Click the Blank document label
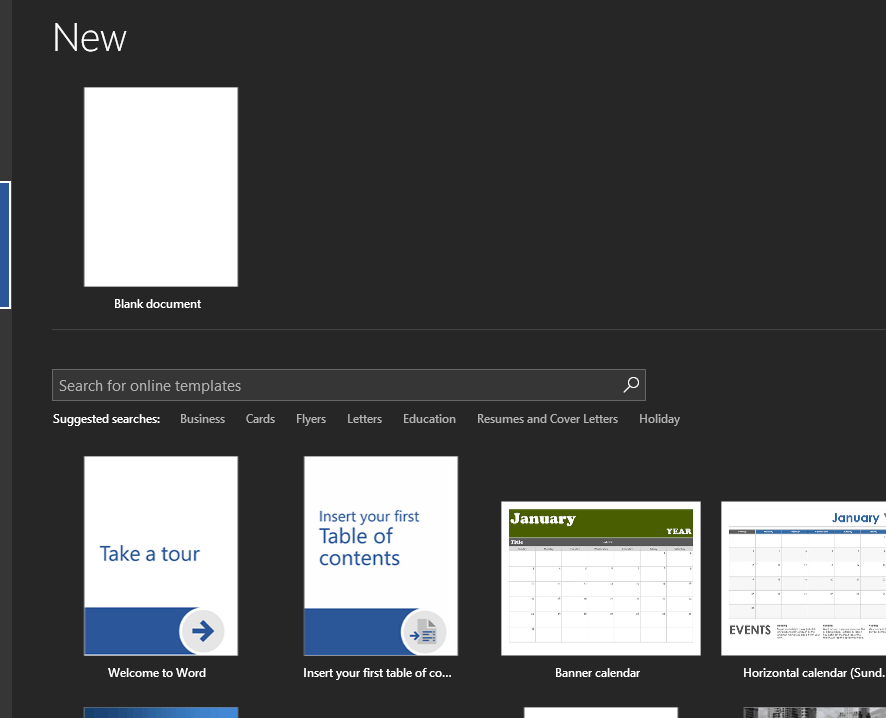The image size is (886, 718). (x=158, y=304)
